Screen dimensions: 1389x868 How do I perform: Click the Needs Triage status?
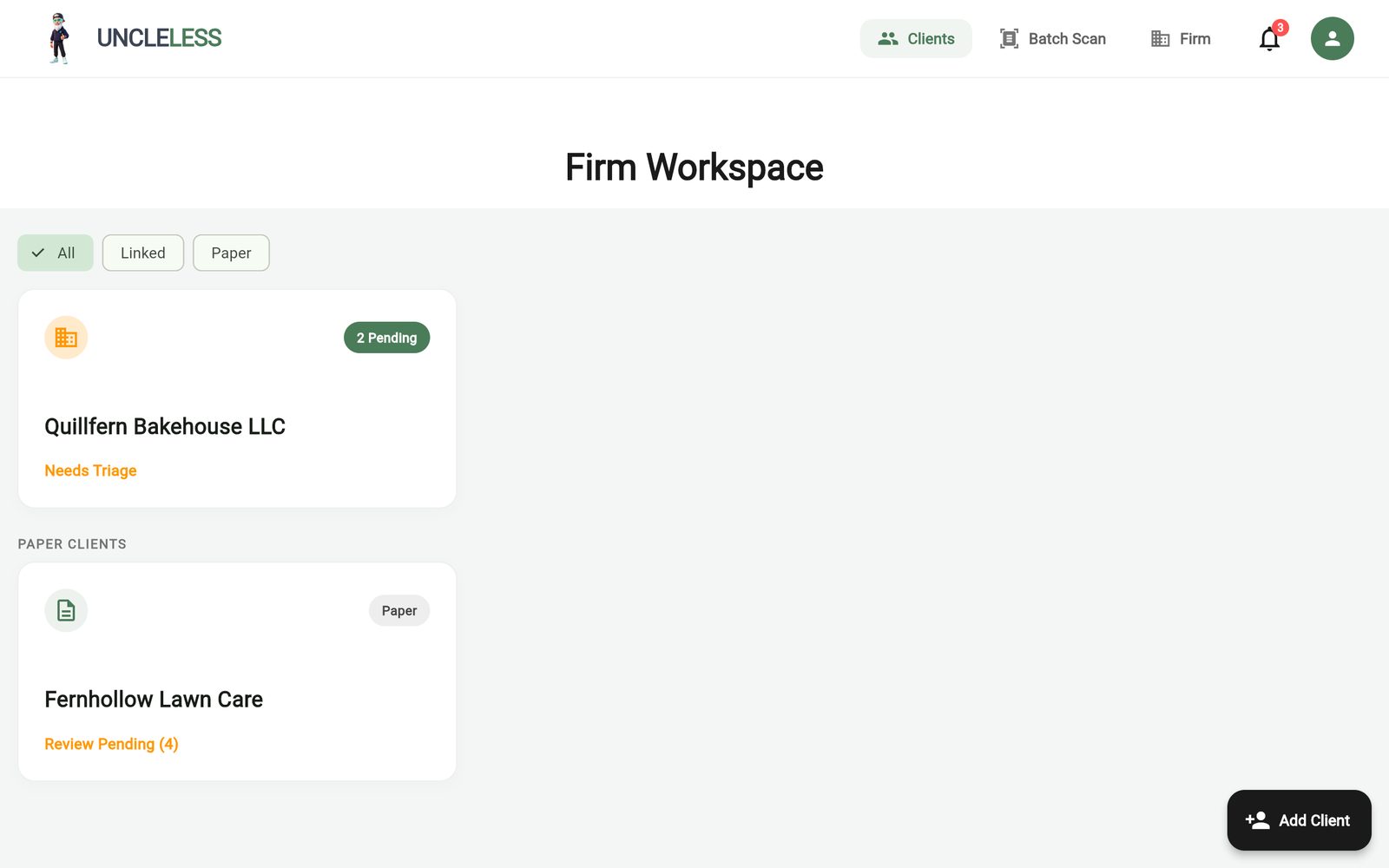pos(90,470)
